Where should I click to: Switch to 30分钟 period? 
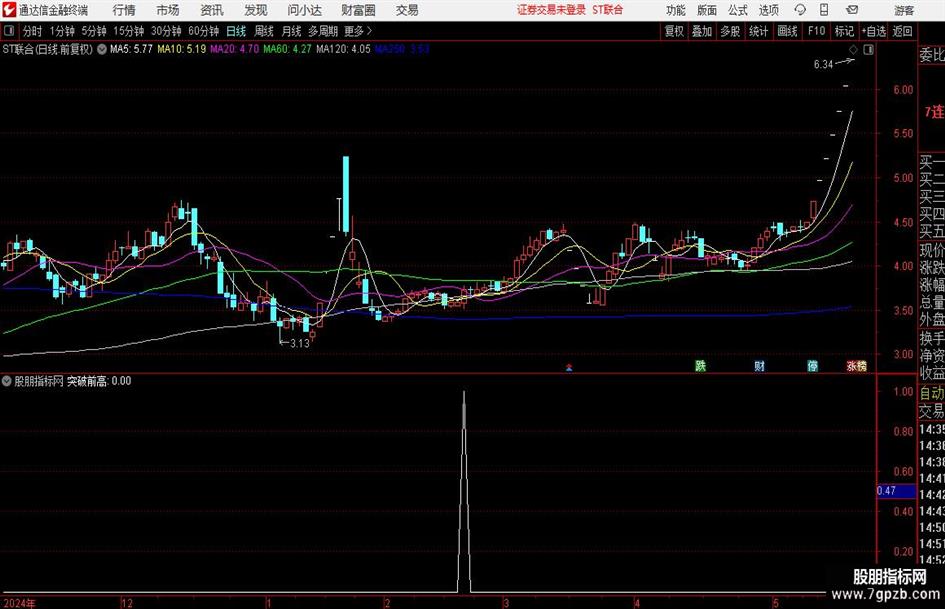click(166, 31)
